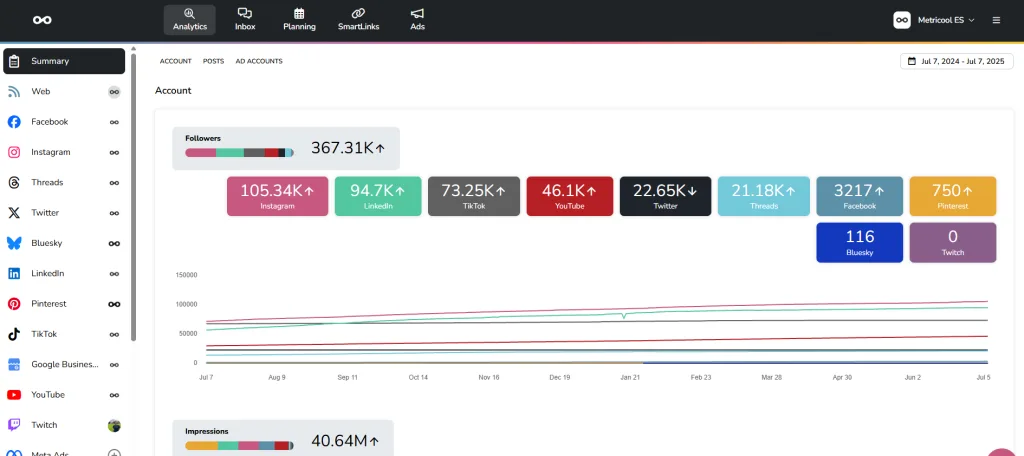
Task: Expand the Metricool ES account dropdown
Action: click(x=934, y=20)
